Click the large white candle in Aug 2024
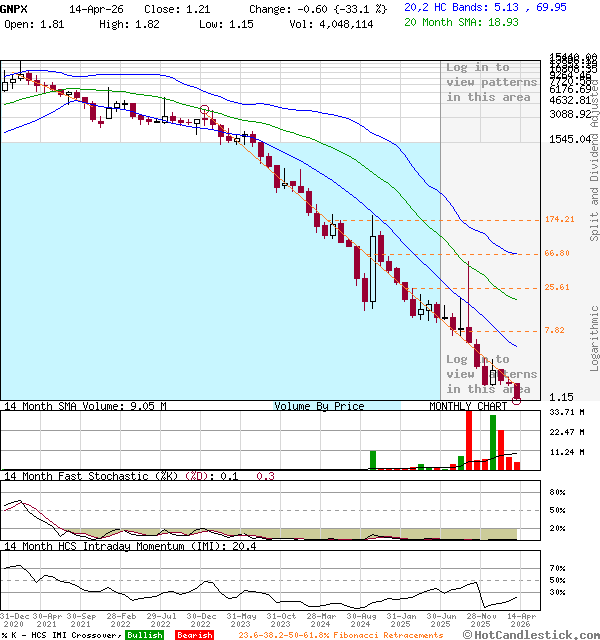Viewport: 600px width, 640px height. click(373, 268)
